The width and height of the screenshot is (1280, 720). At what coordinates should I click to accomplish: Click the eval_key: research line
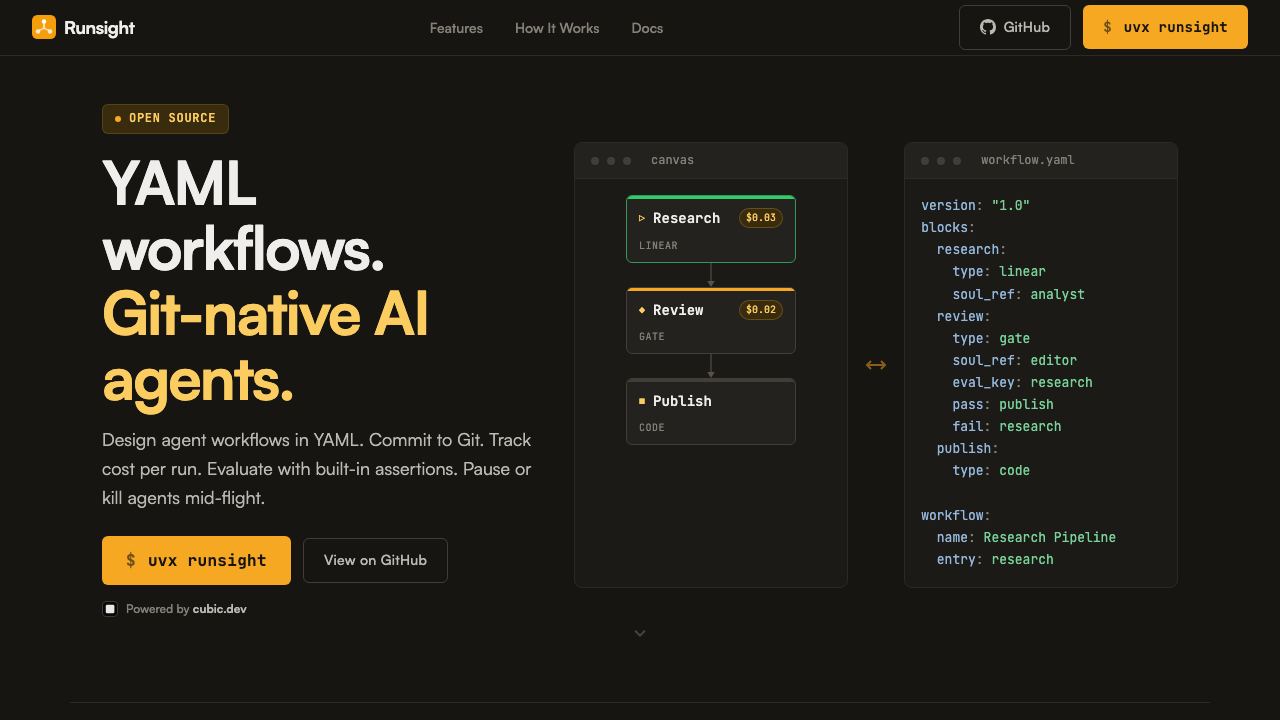coord(1022,382)
